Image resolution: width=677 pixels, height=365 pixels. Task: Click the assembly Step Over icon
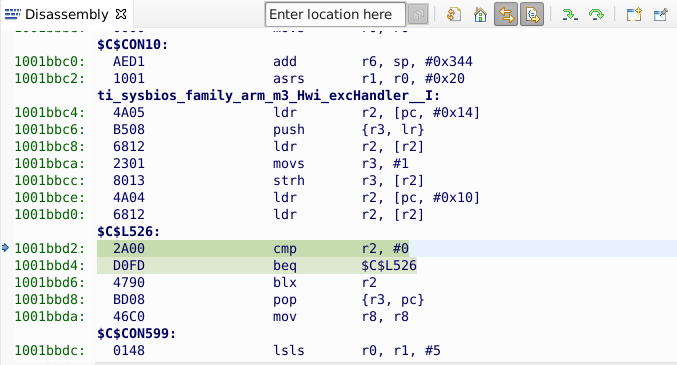(596, 15)
